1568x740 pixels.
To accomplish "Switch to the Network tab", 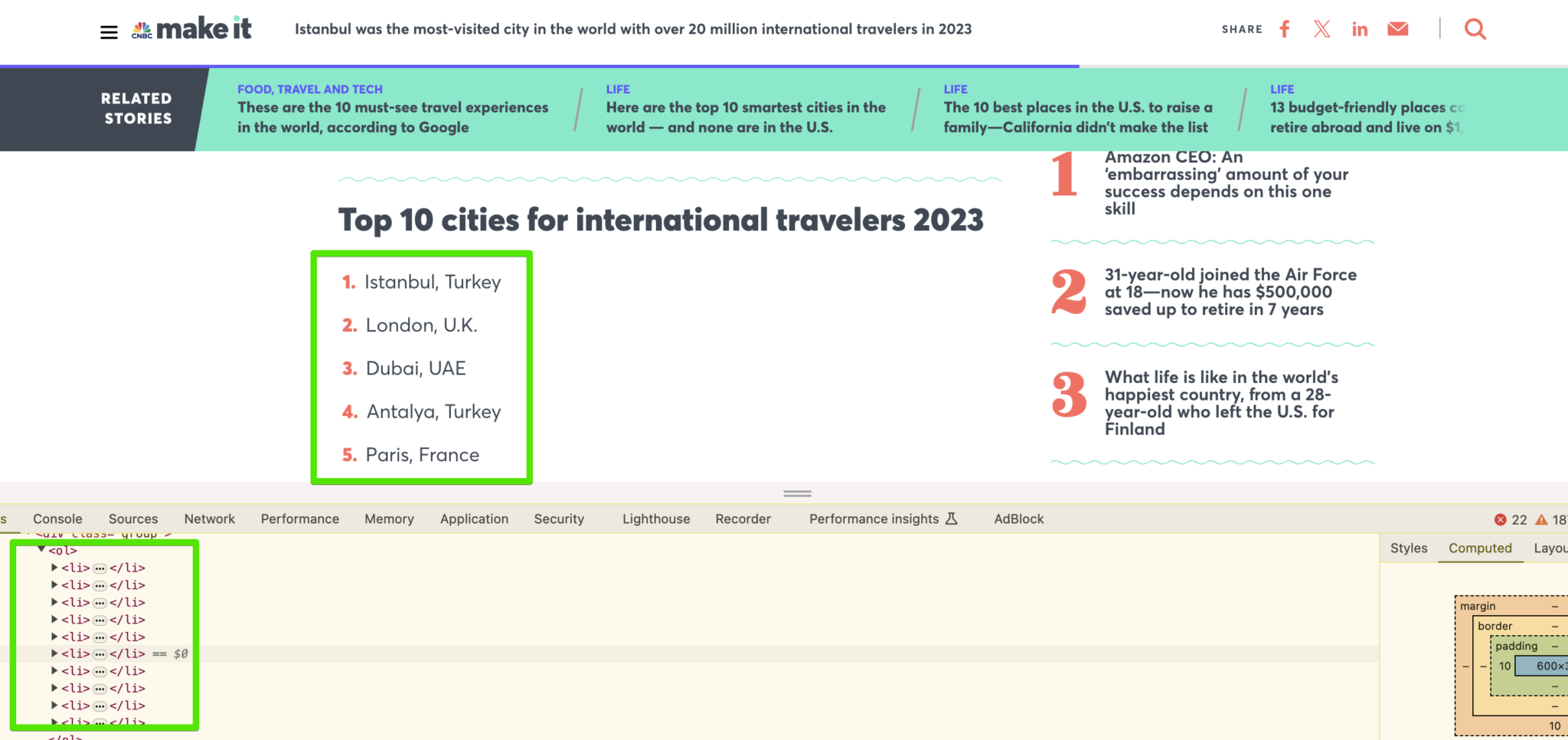I will coord(209,519).
